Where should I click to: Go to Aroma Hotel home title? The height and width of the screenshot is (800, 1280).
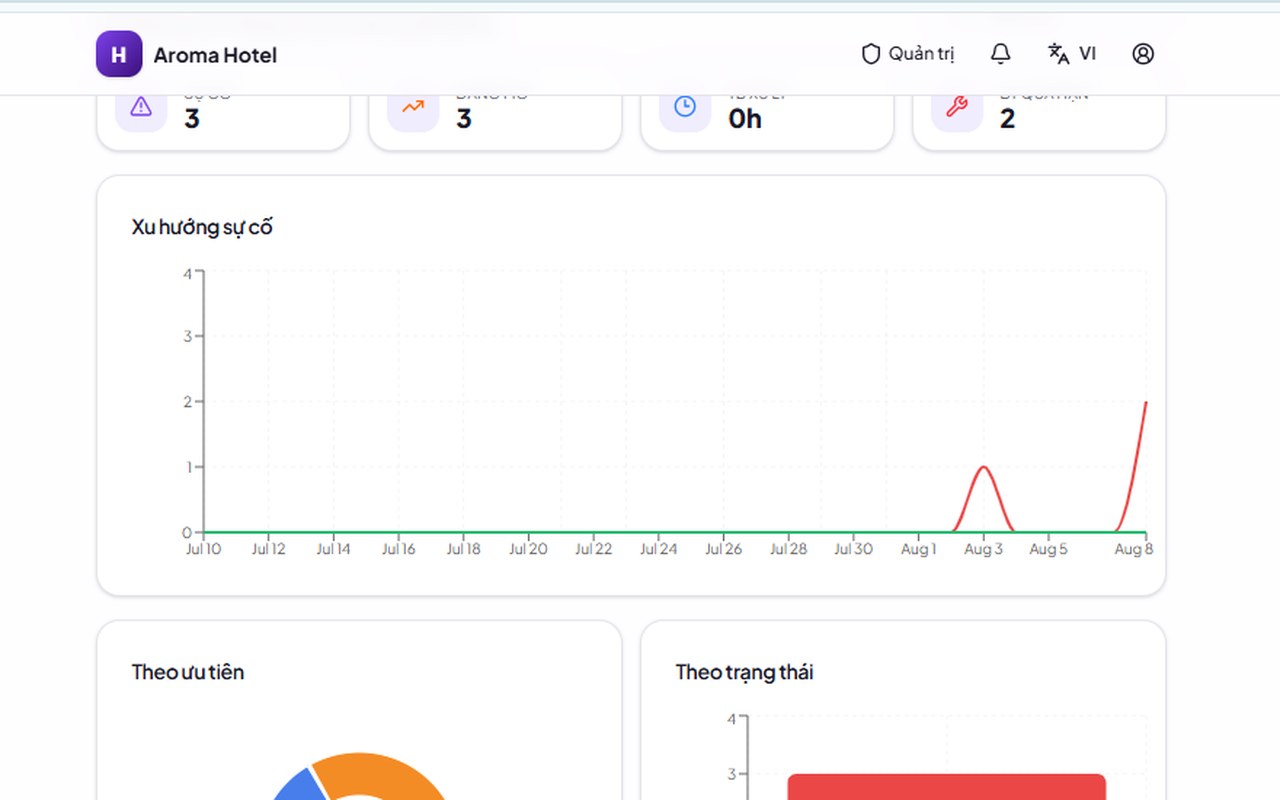pyautogui.click(x=215, y=55)
